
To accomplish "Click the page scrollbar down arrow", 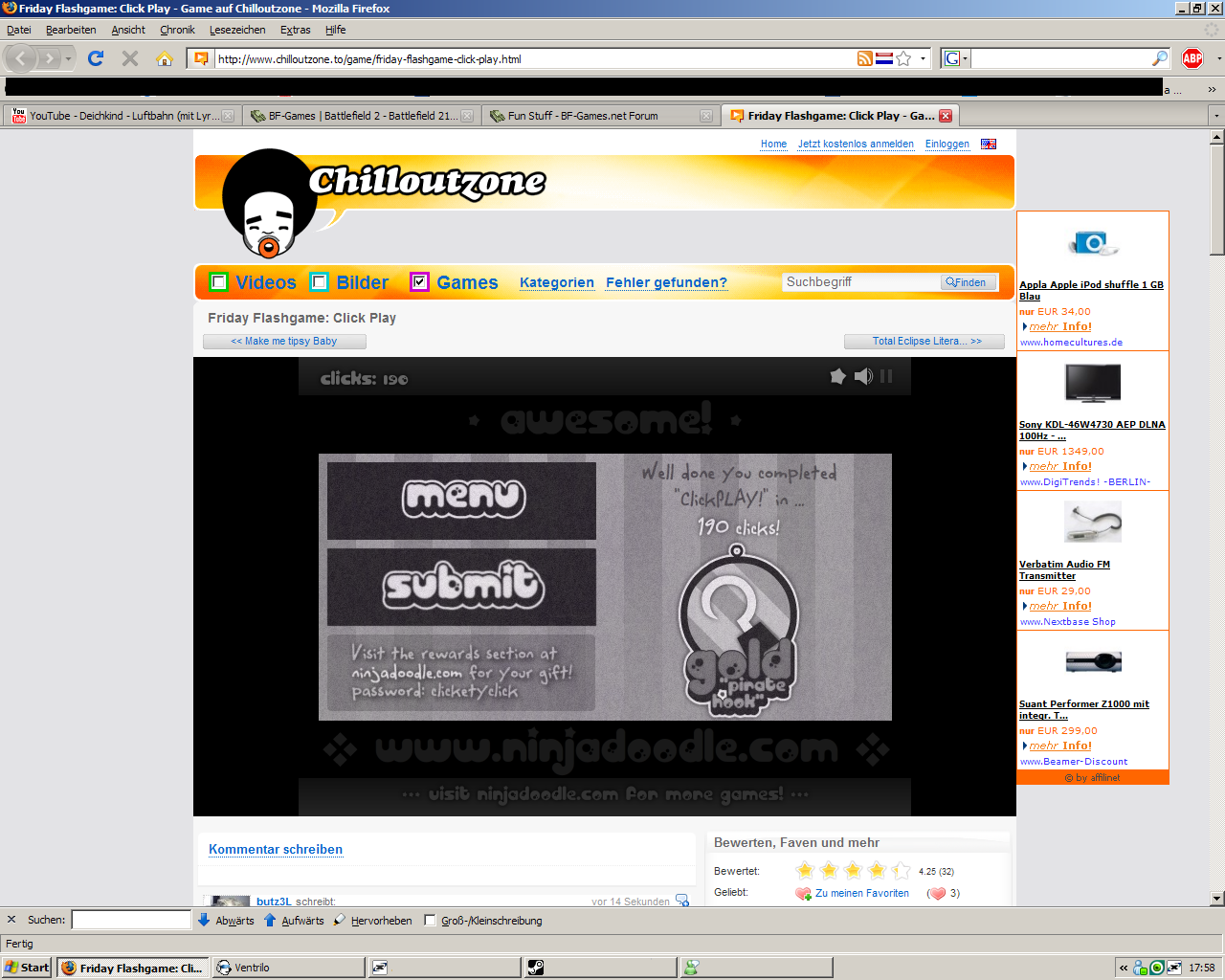I will click(x=1217, y=899).
